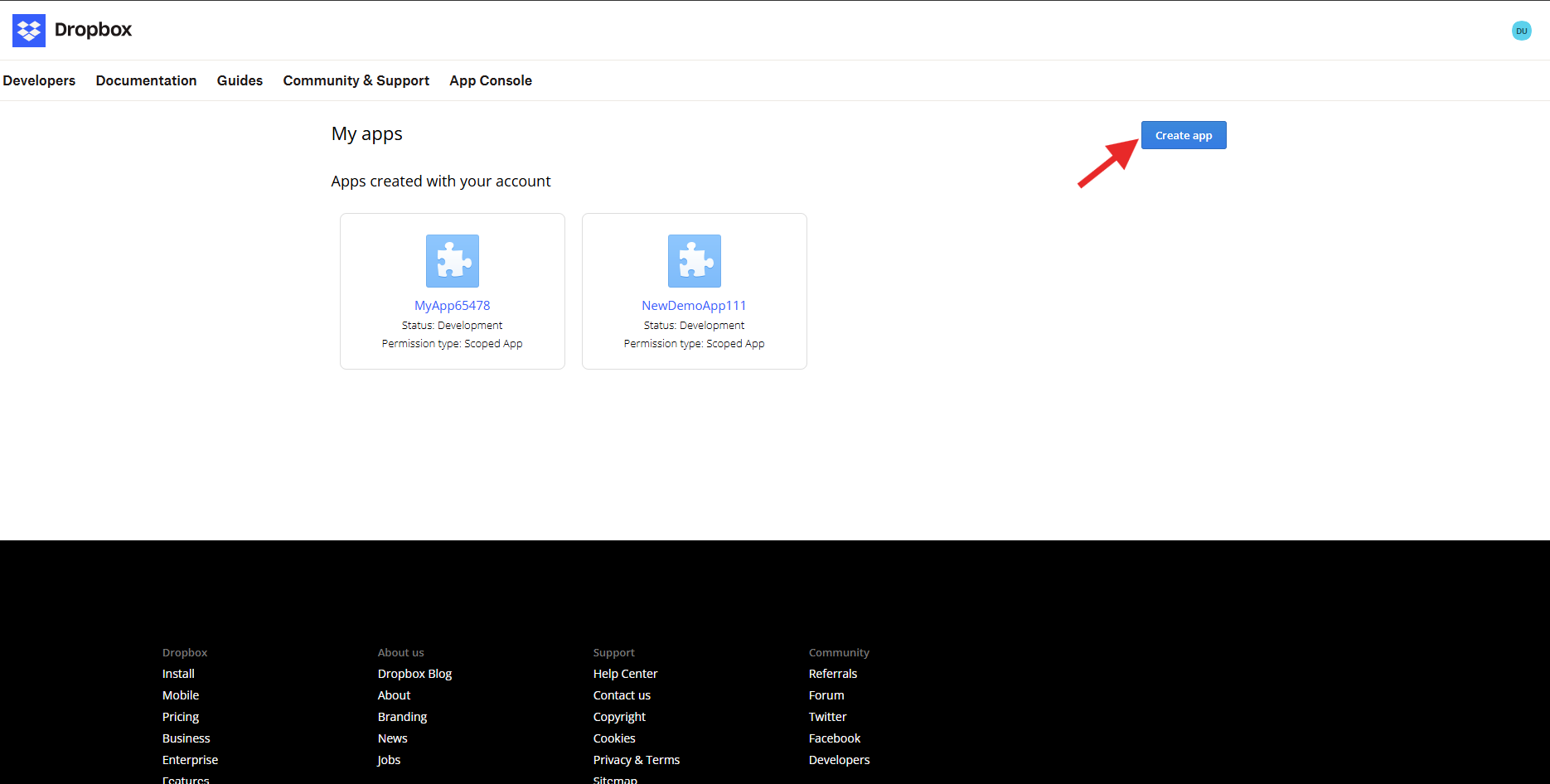Viewport: 1550px width, 784px height.
Task: Select the NewDemoApp111 app card
Action: click(694, 290)
